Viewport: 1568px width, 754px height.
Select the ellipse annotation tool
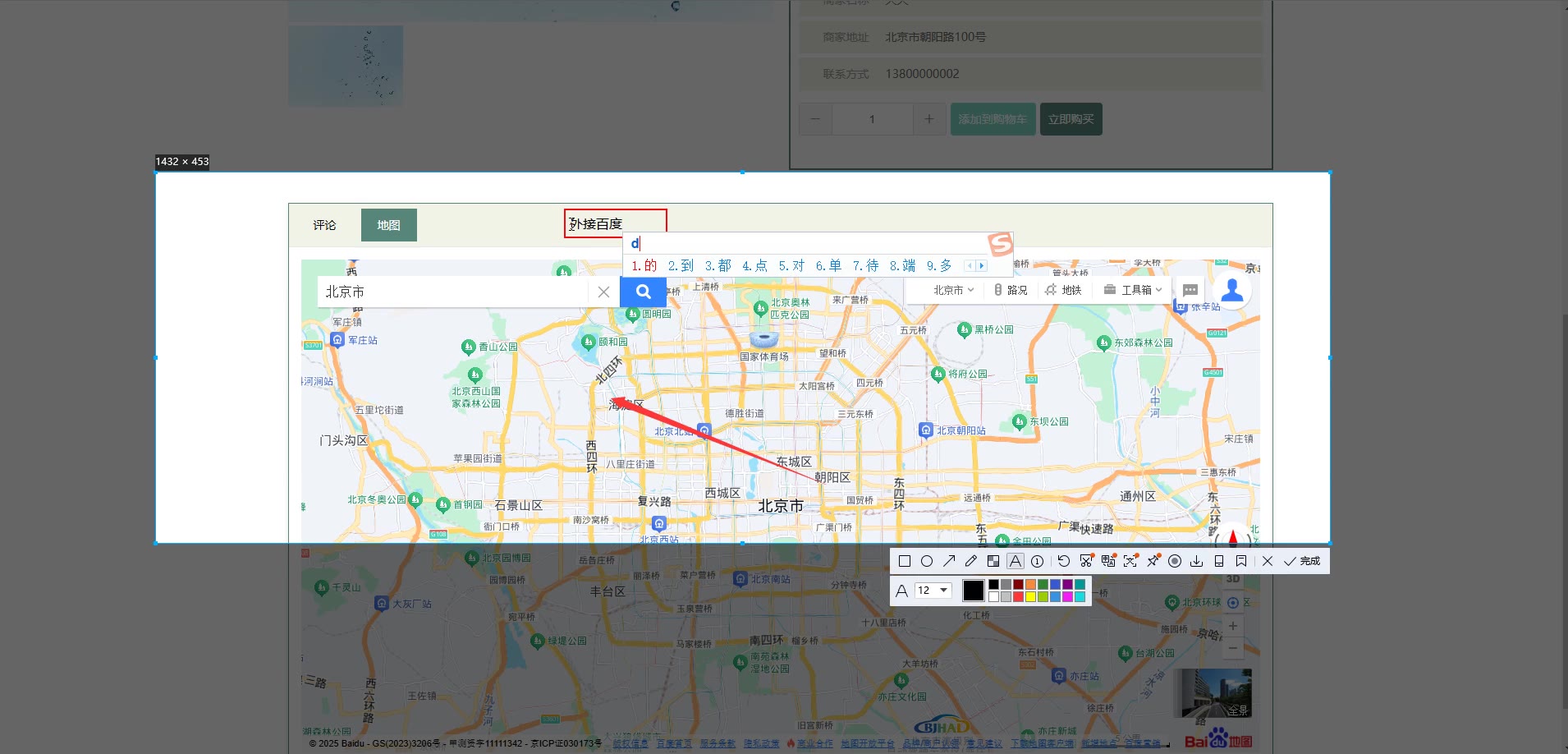(926, 561)
